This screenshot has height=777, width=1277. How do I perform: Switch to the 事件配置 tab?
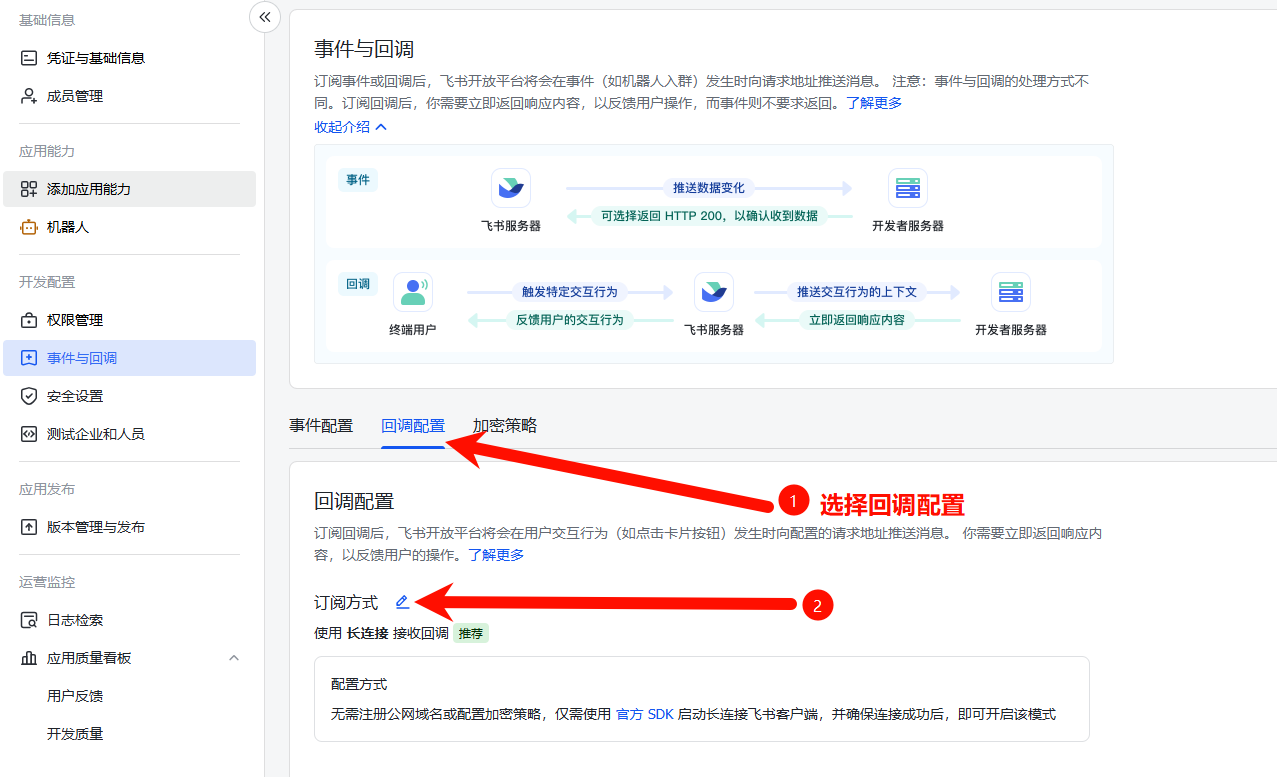(x=321, y=426)
